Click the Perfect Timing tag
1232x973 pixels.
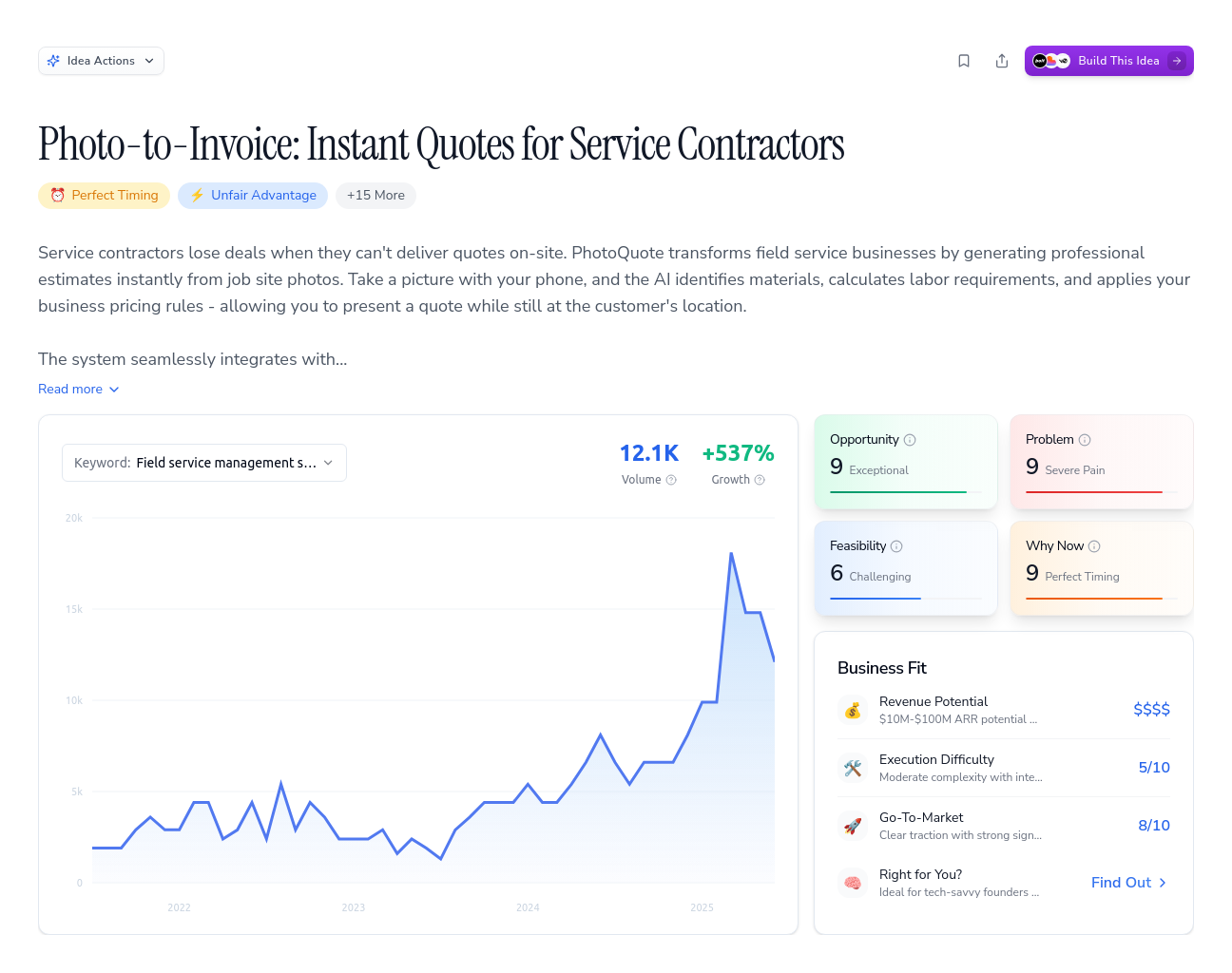[x=104, y=195]
